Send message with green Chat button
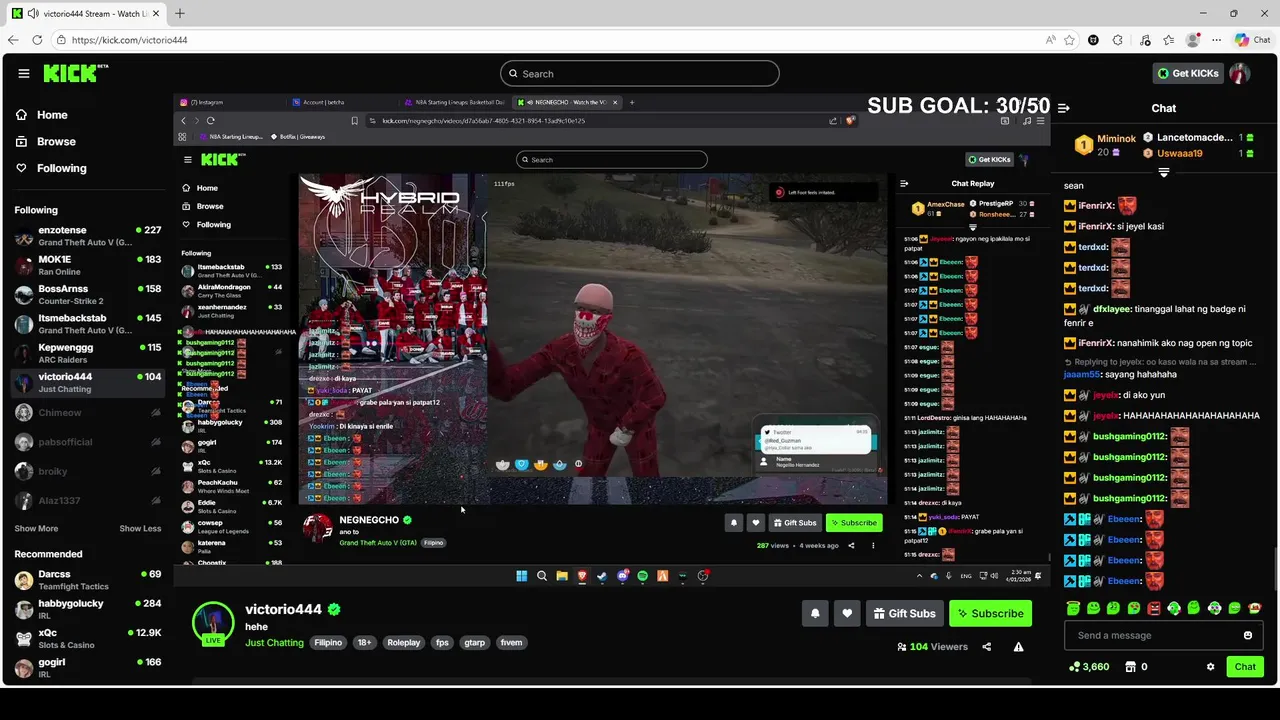1280x720 pixels. coord(1245,667)
